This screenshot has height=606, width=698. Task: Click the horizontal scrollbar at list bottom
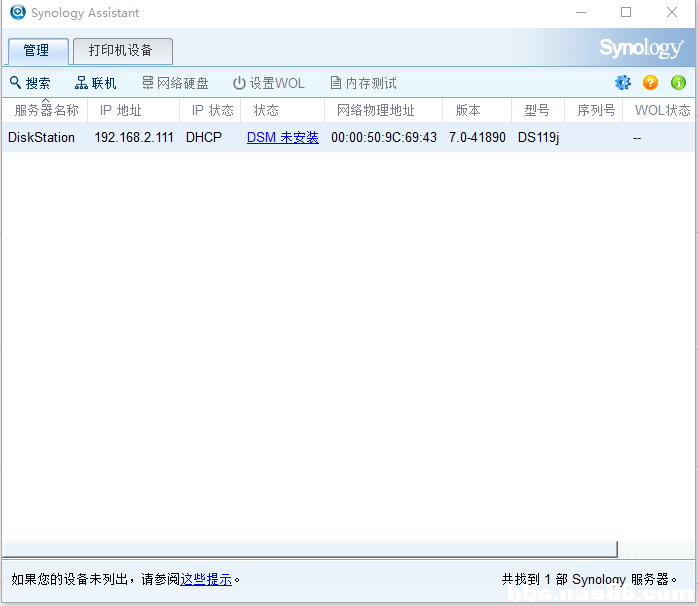(310, 549)
